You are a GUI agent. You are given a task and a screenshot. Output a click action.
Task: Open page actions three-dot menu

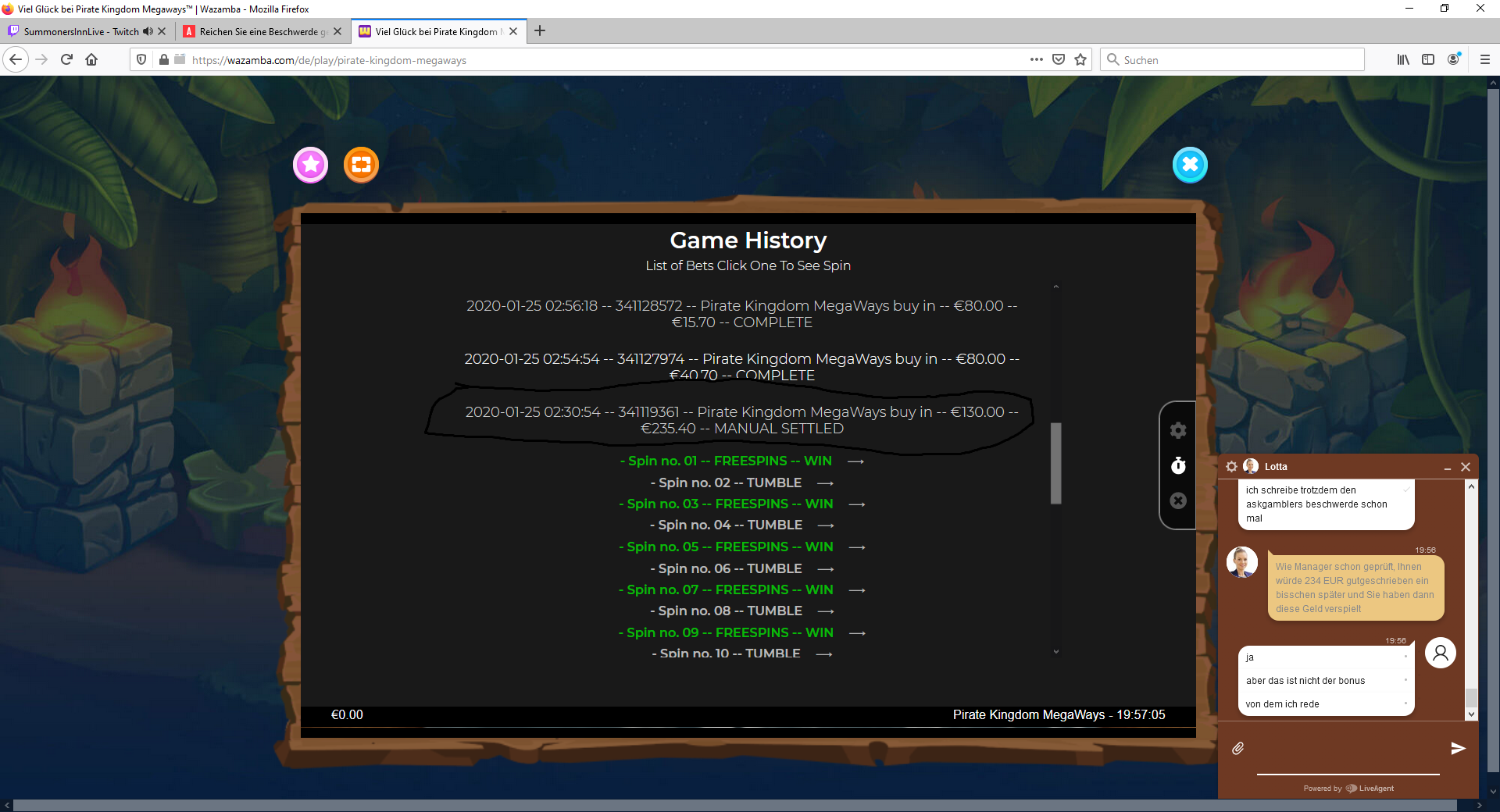1037,59
